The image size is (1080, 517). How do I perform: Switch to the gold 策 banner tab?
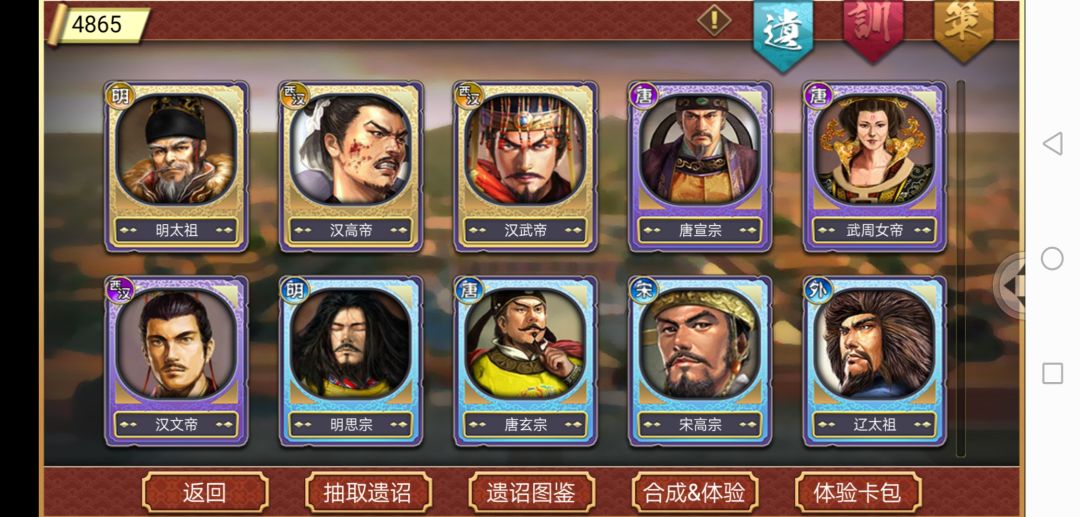coord(964,28)
